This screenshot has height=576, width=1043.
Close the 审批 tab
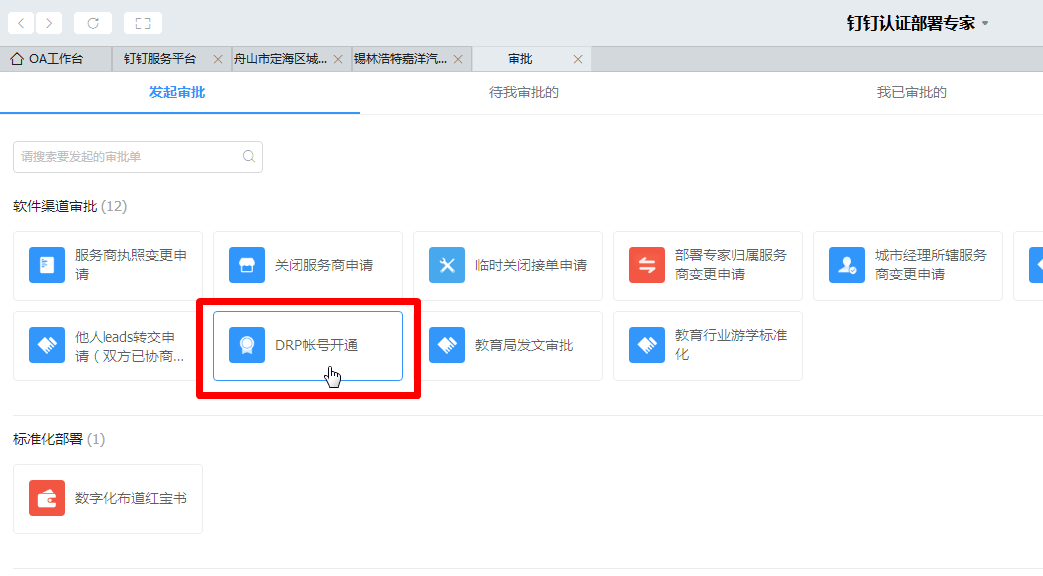pos(578,59)
